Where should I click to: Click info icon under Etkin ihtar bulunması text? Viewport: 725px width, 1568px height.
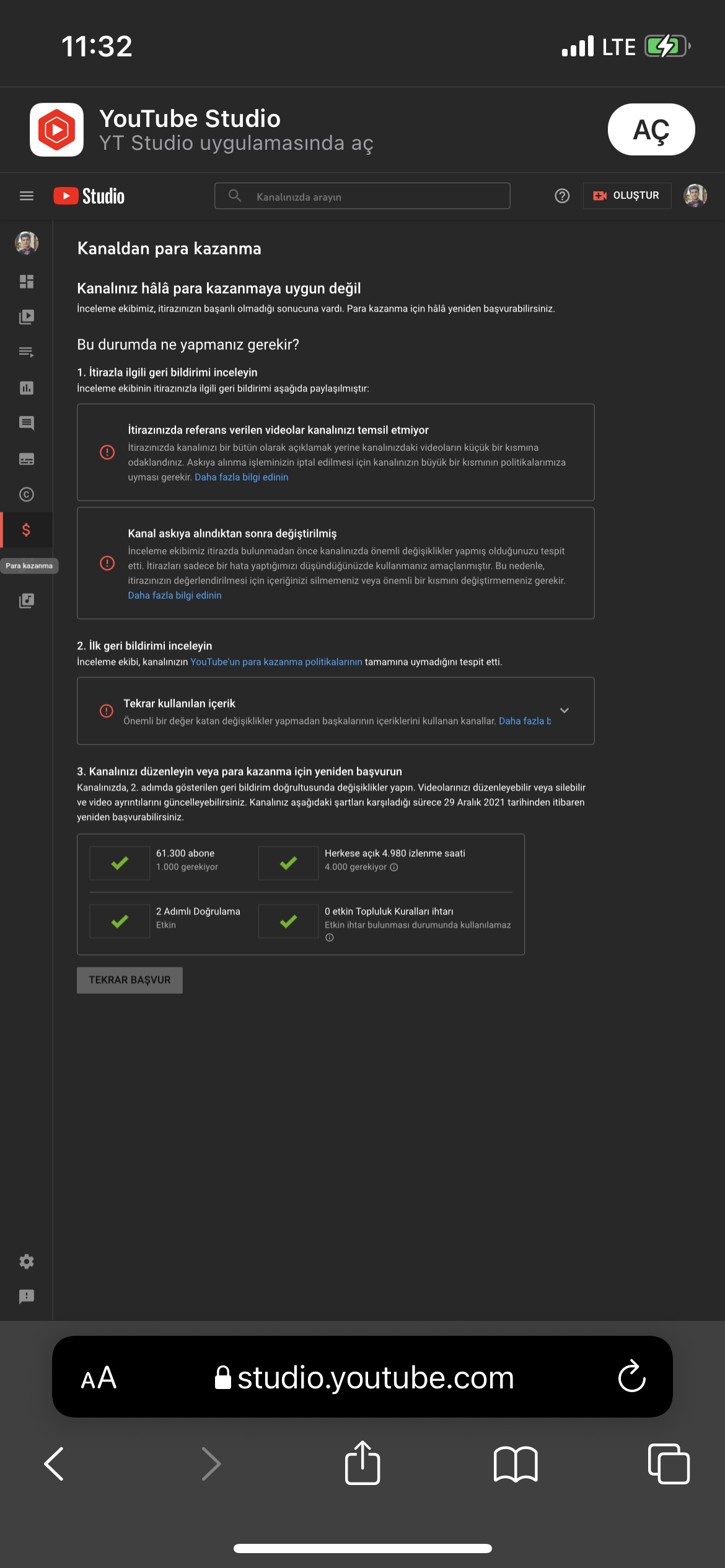click(330, 938)
